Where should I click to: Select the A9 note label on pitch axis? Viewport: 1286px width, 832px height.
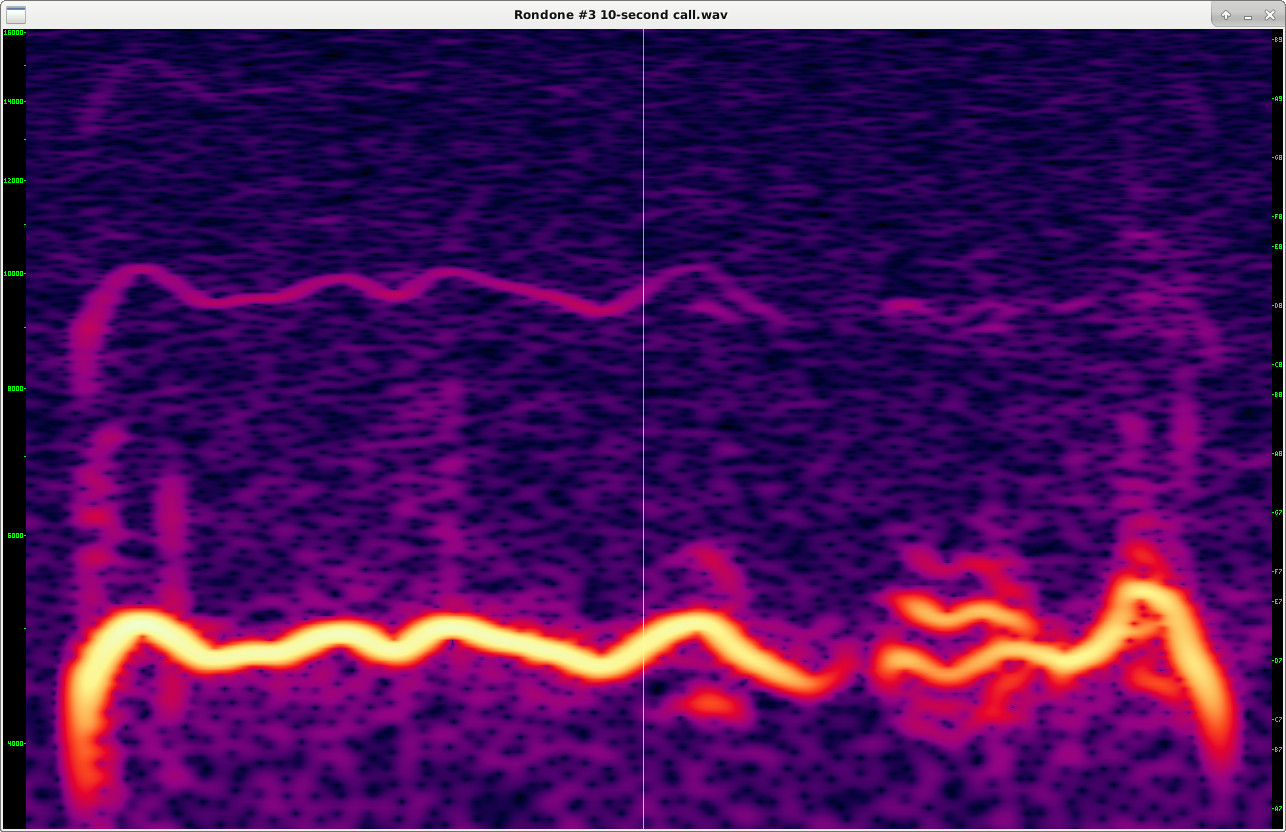pyautogui.click(x=1276, y=98)
